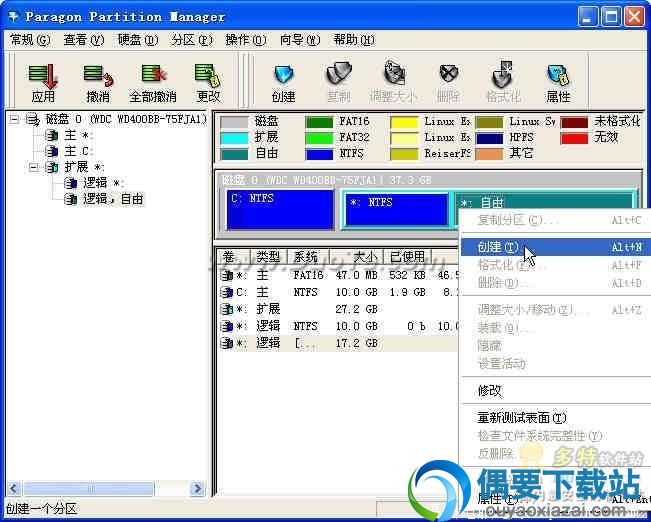Click the 创建 (Create) toolbar icon
The height and width of the screenshot is (522, 651).
[284, 76]
